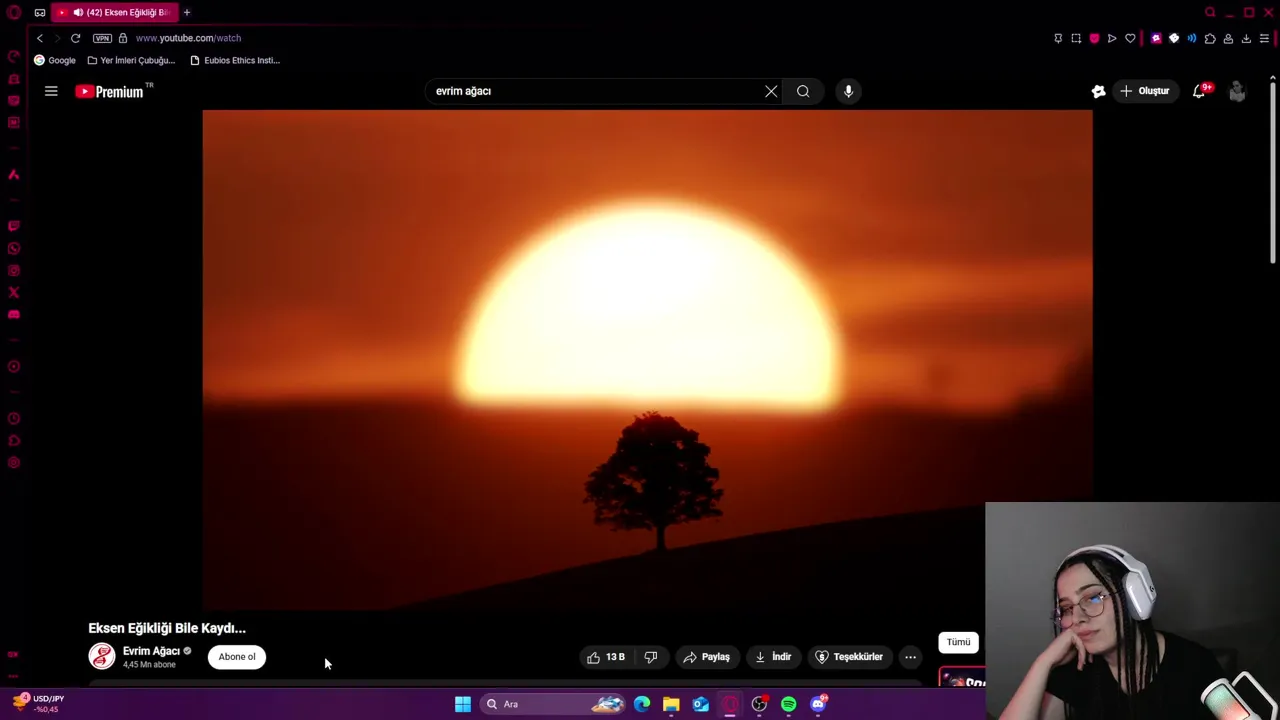Open the tab islands workspace icon

point(39,12)
